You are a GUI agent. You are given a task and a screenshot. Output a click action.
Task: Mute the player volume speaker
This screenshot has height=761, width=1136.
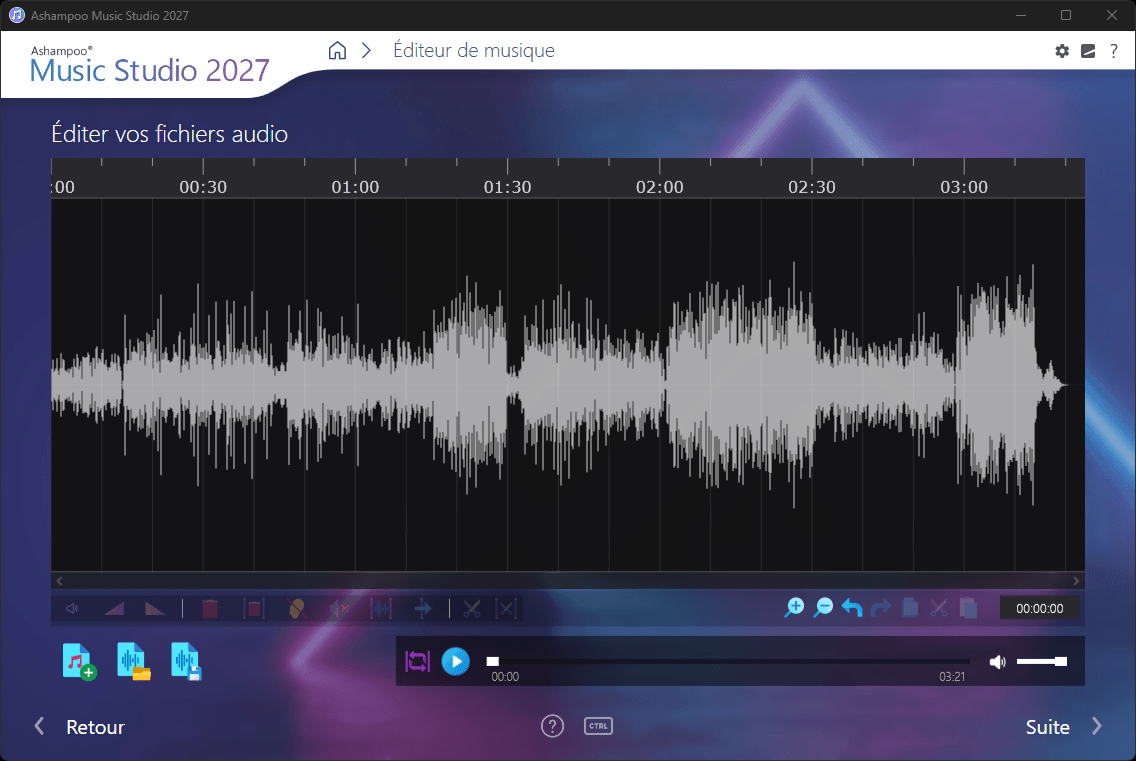pos(998,661)
